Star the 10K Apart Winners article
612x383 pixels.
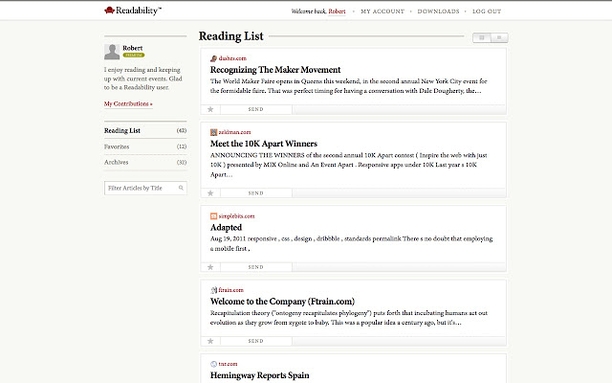click(x=210, y=193)
